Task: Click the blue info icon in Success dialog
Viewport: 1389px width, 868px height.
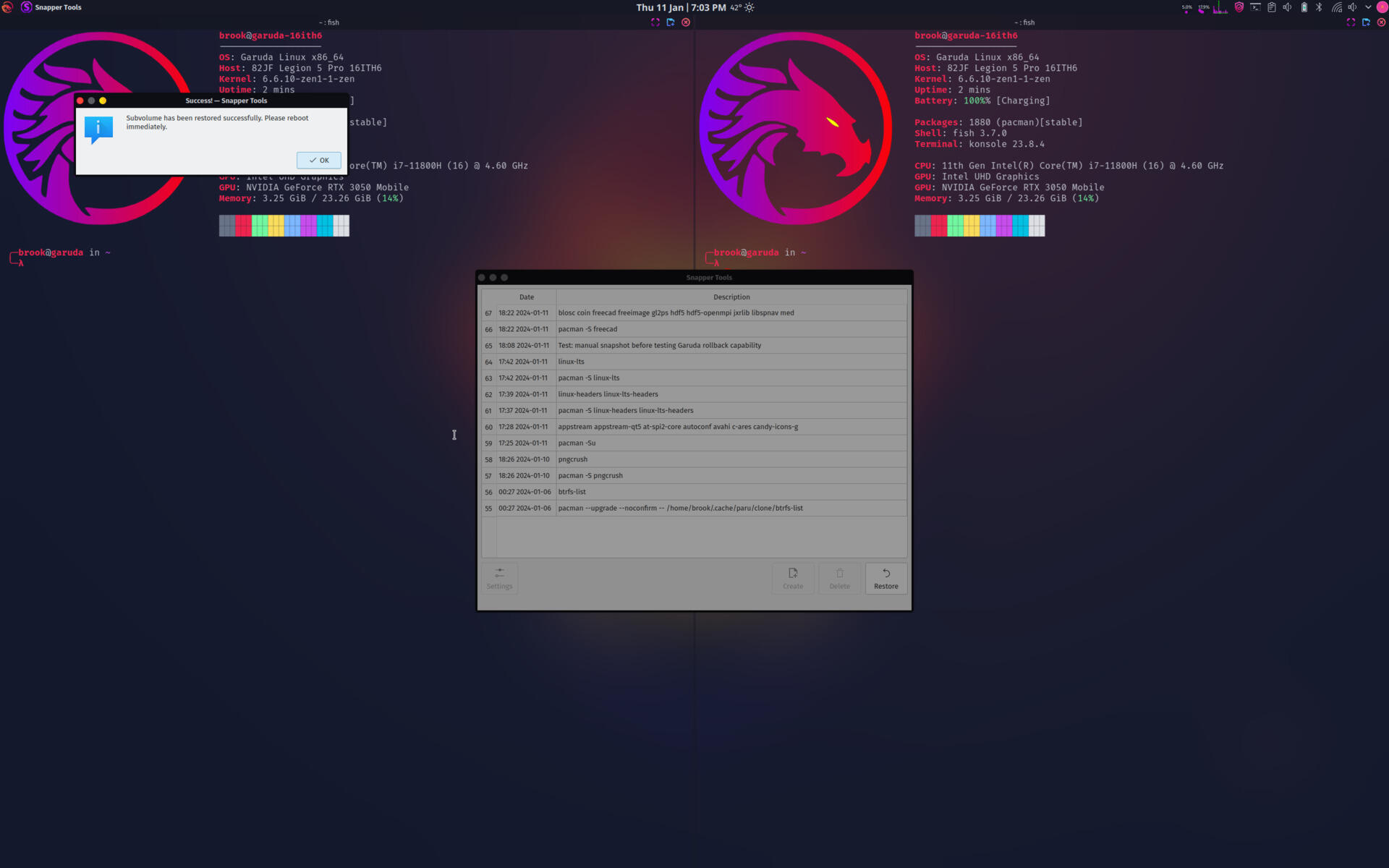Action: (98, 129)
